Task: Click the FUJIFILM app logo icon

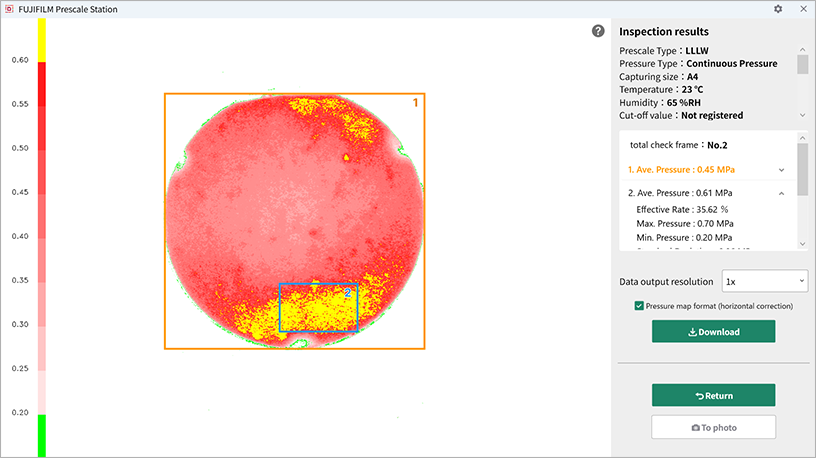Action: pos(9,9)
